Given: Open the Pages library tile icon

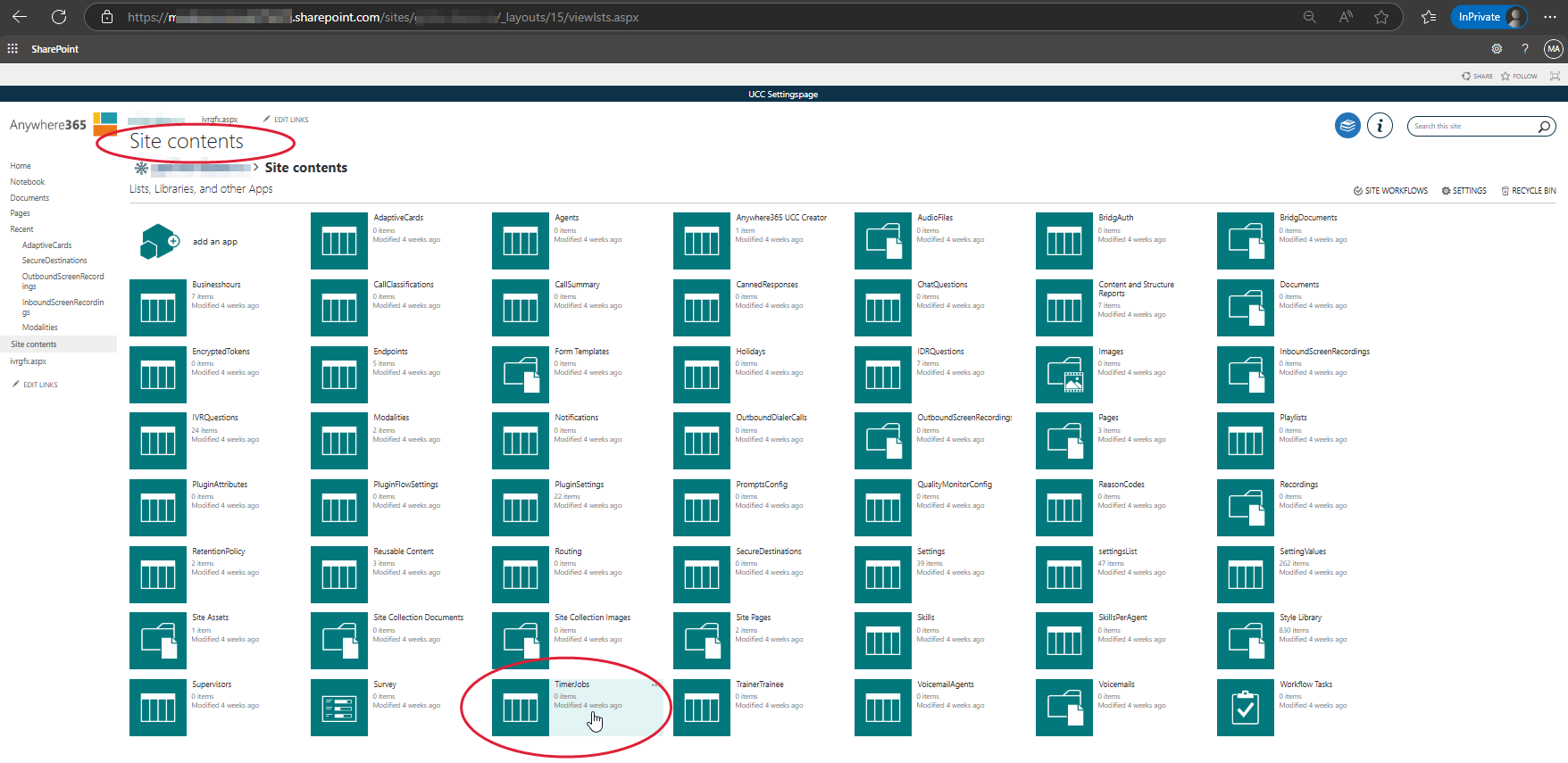Looking at the screenshot, I should tap(1064, 441).
